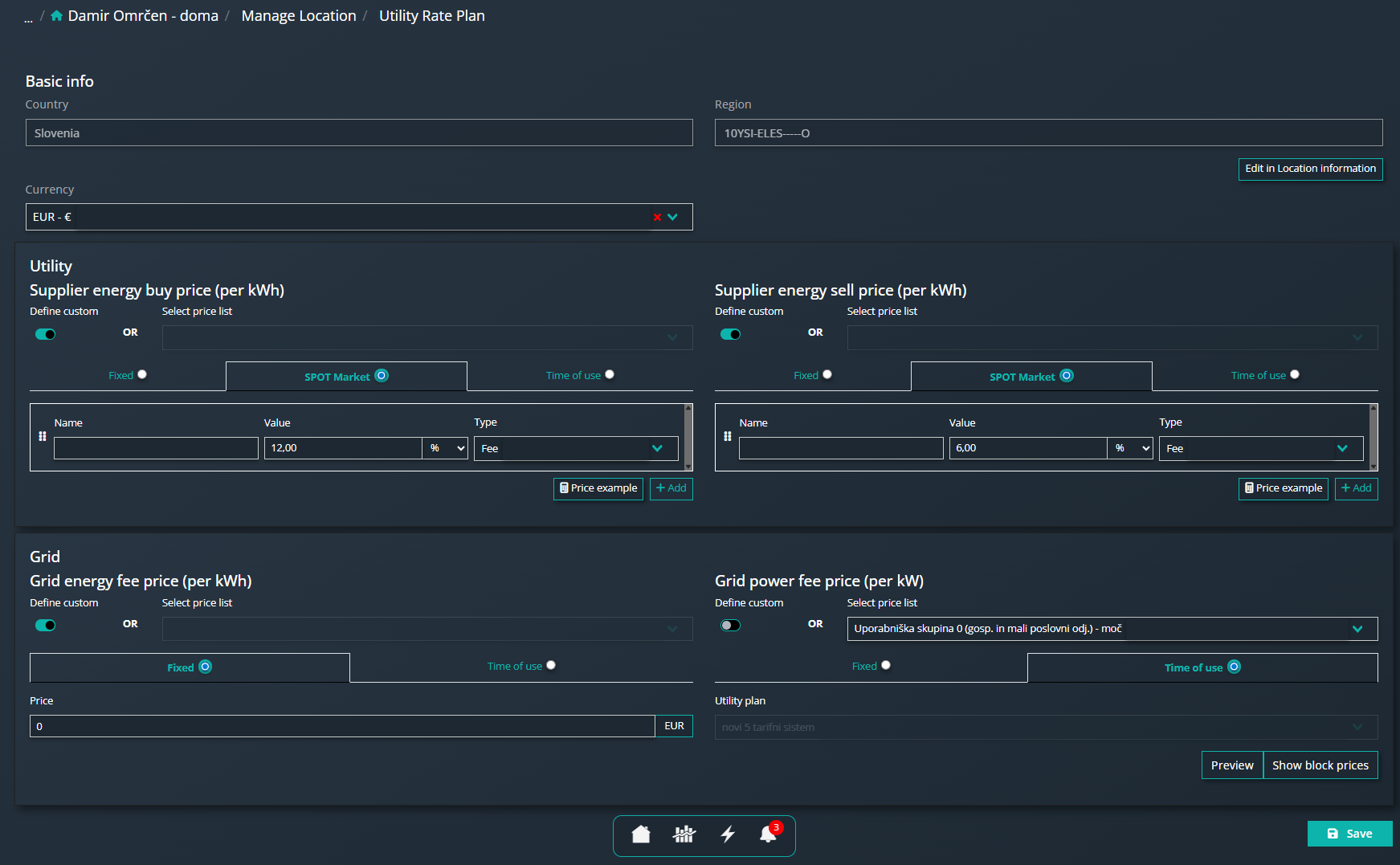Open the home icon in bottom navigation

coord(641,834)
